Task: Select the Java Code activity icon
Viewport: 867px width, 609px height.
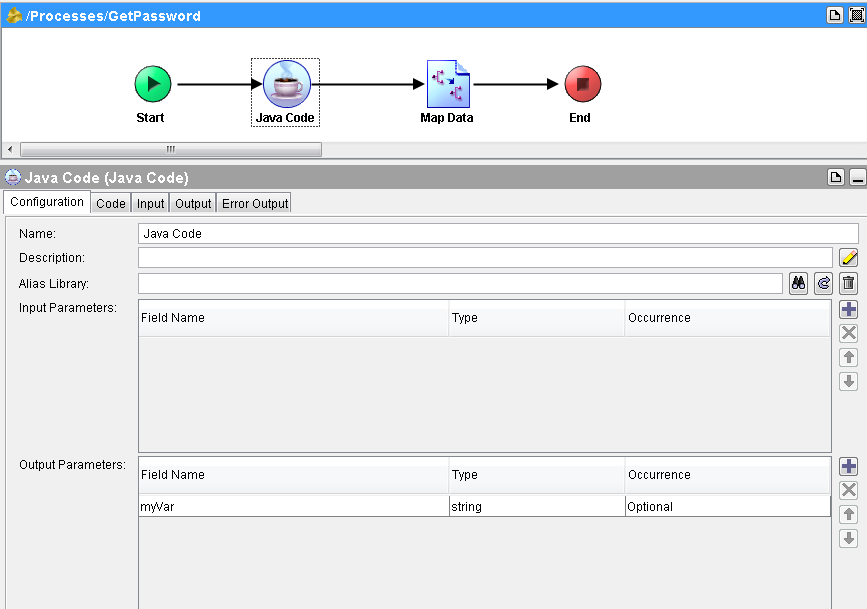Action: coord(286,84)
